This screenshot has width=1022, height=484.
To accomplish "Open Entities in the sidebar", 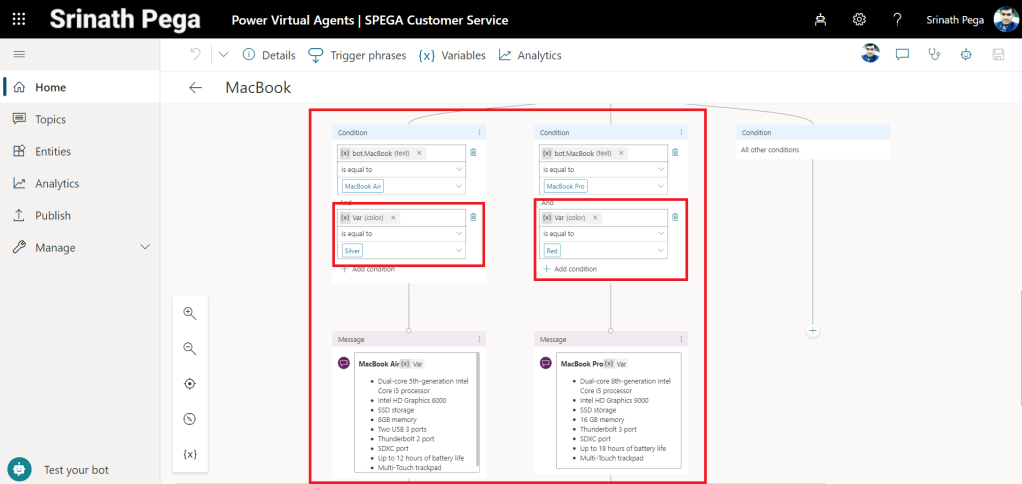I will pyautogui.click(x=52, y=151).
